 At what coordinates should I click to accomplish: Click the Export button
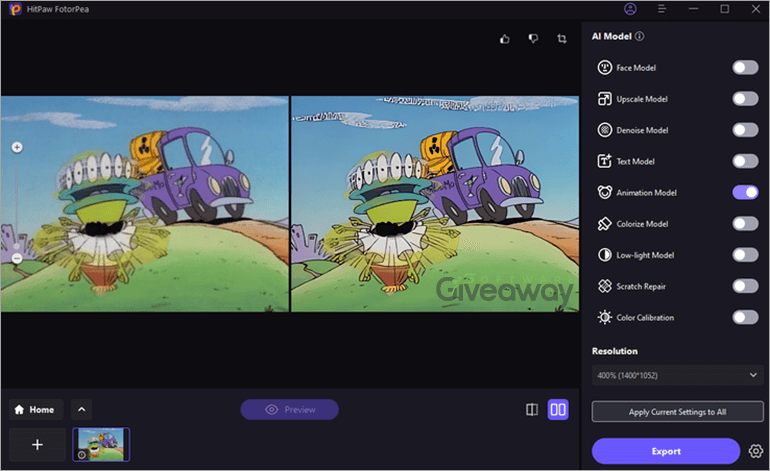click(665, 451)
